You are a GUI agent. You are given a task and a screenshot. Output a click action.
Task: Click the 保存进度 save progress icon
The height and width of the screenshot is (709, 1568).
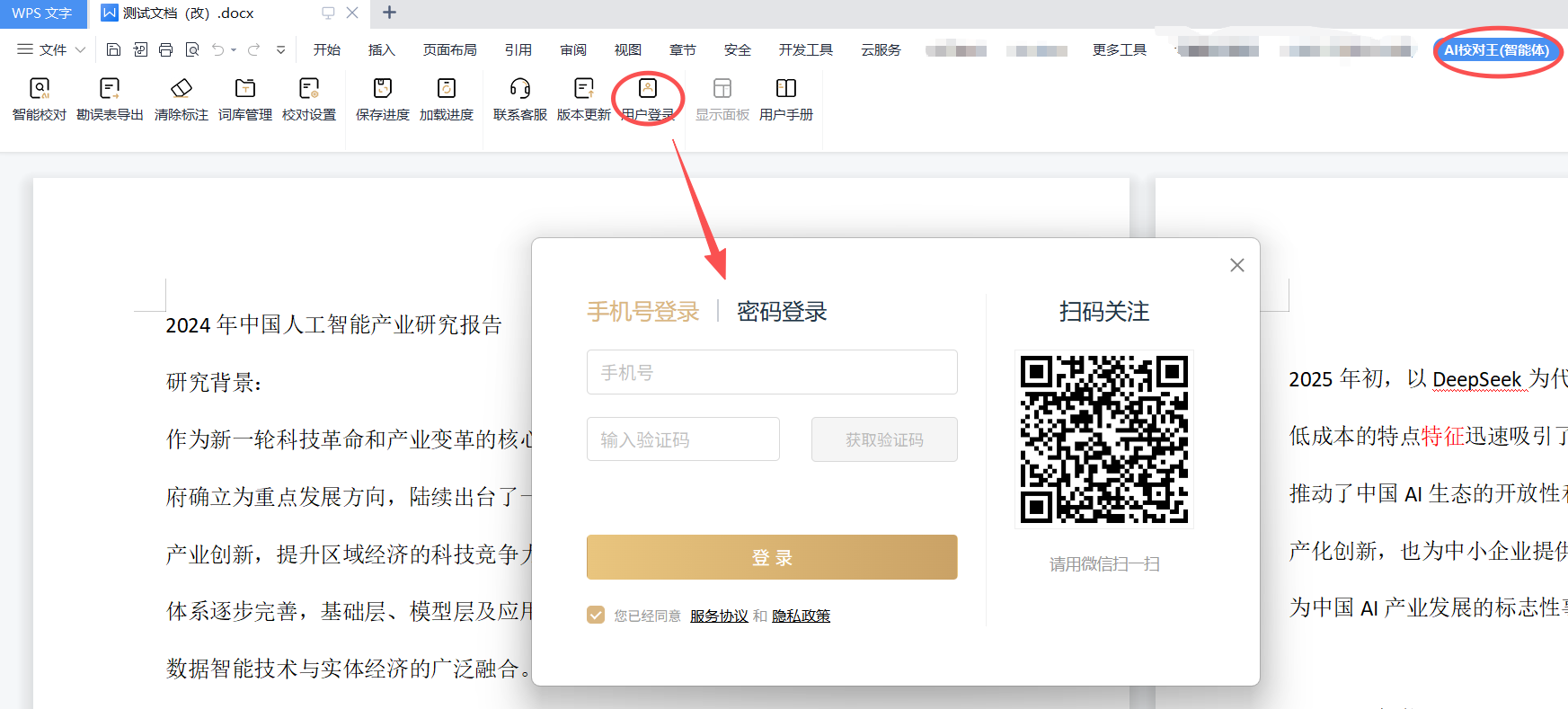click(x=383, y=89)
